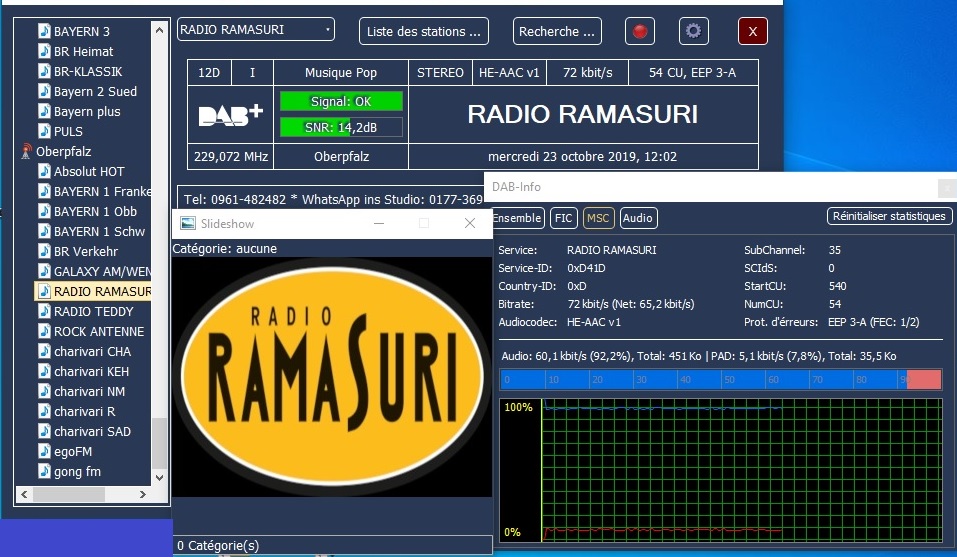The height and width of the screenshot is (557, 957).
Task: Click scroll down arrow of station list
Action: click(159, 478)
